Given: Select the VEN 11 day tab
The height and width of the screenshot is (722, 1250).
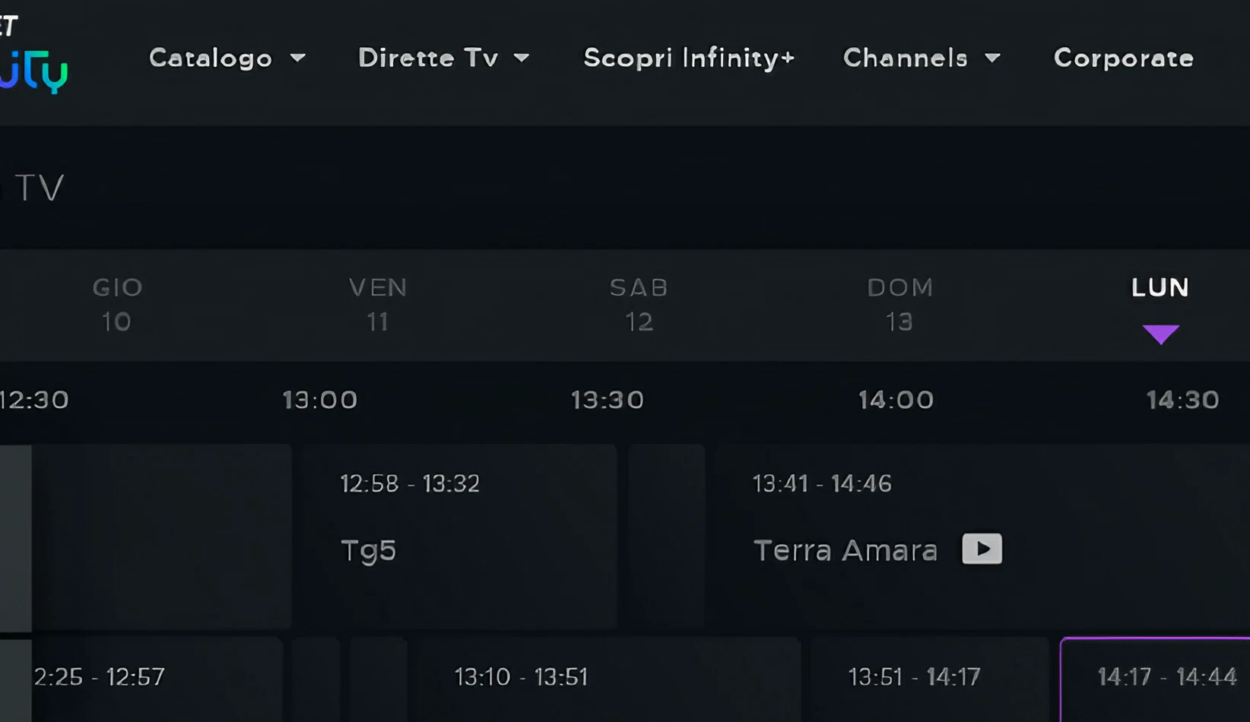Looking at the screenshot, I should point(378,305).
